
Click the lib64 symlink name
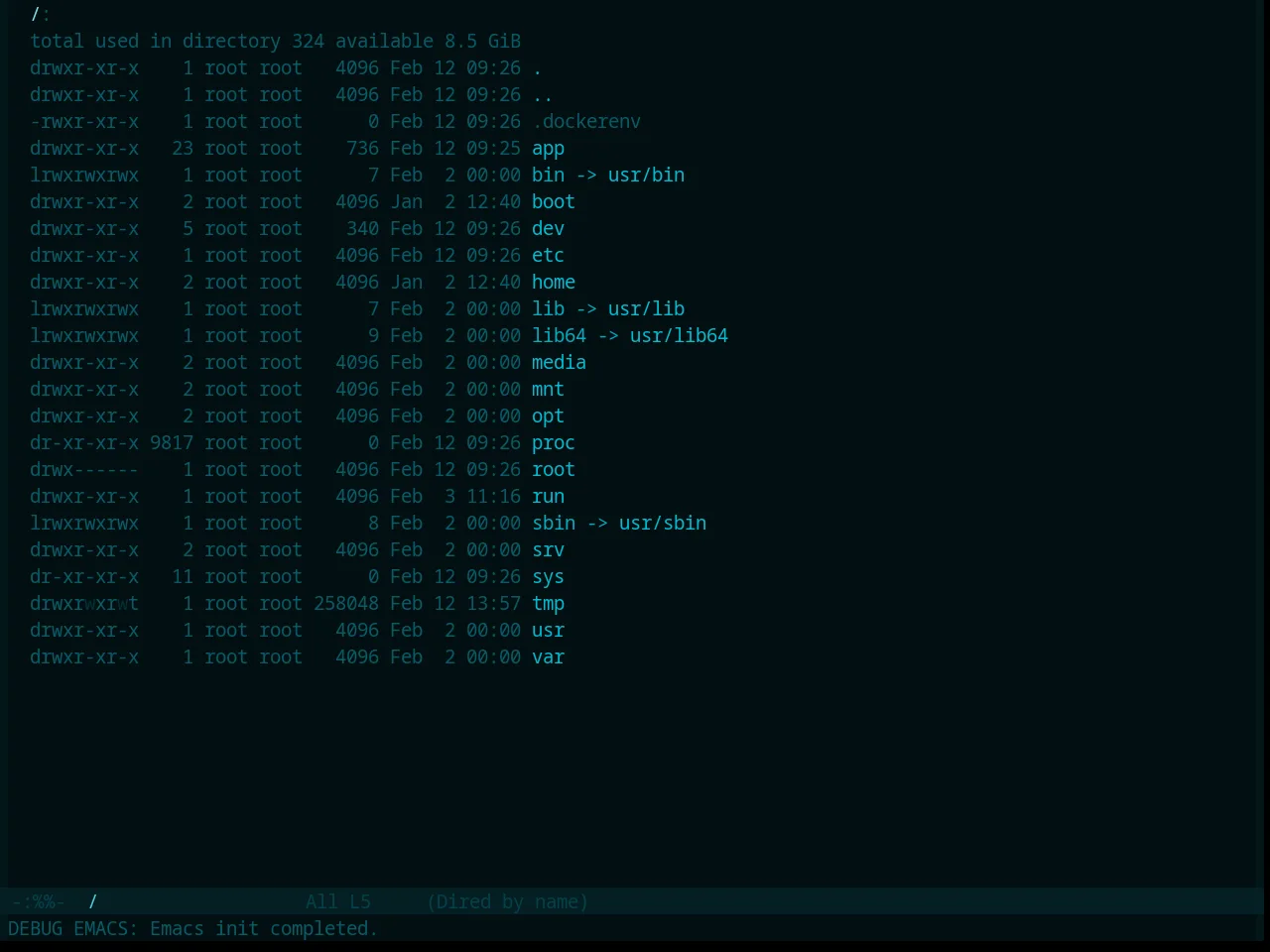tap(559, 335)
